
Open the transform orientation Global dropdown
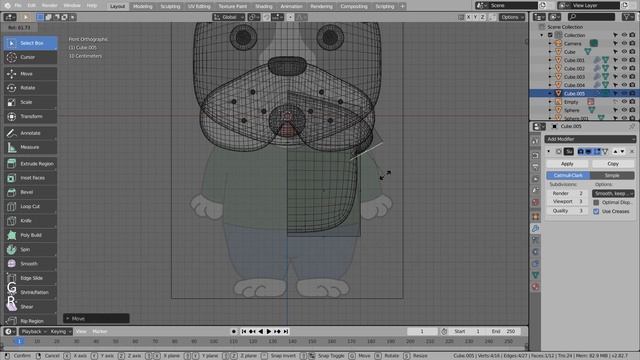pos(229,17)
